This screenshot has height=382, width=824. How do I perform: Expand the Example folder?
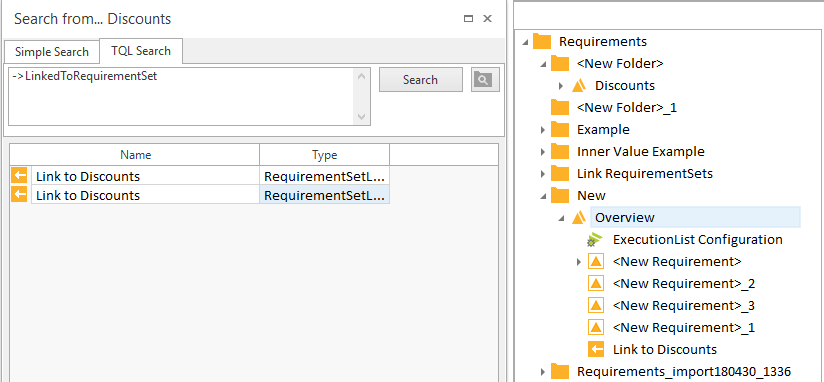pos(543,130)
